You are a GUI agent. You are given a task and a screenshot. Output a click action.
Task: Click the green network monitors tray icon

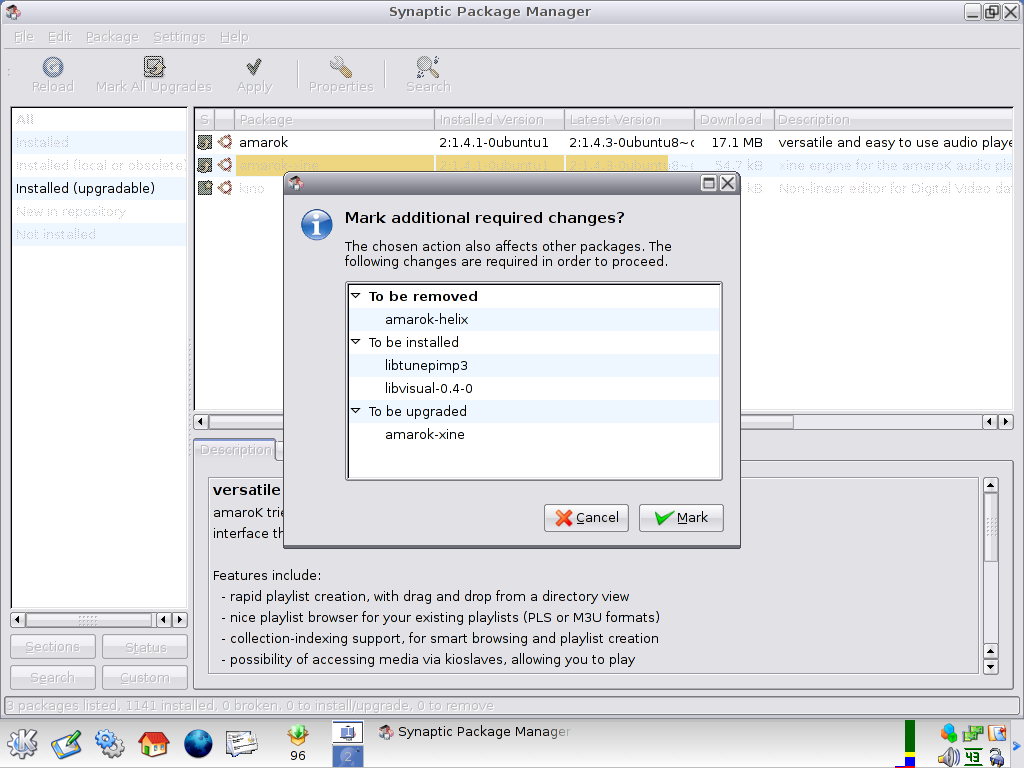973,733
